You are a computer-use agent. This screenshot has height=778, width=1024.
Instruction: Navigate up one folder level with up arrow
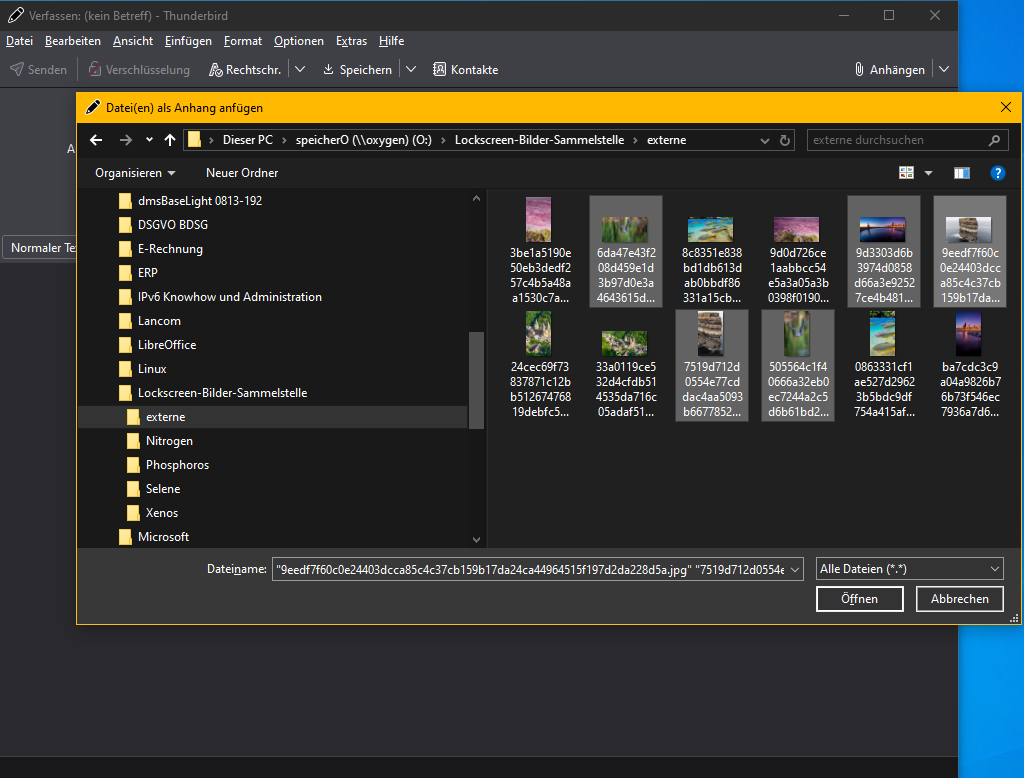[x=170, y=140]
